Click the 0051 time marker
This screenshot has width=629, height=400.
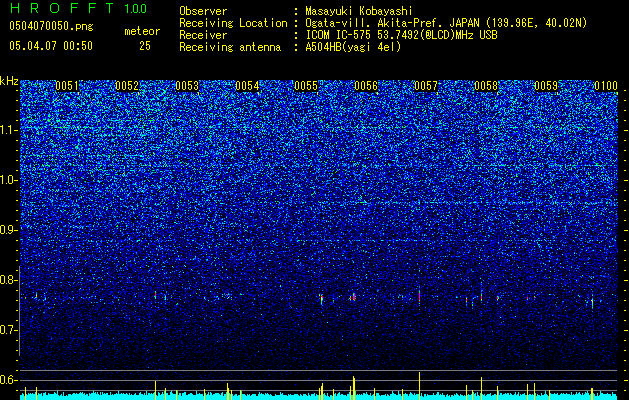click(67, 86)
